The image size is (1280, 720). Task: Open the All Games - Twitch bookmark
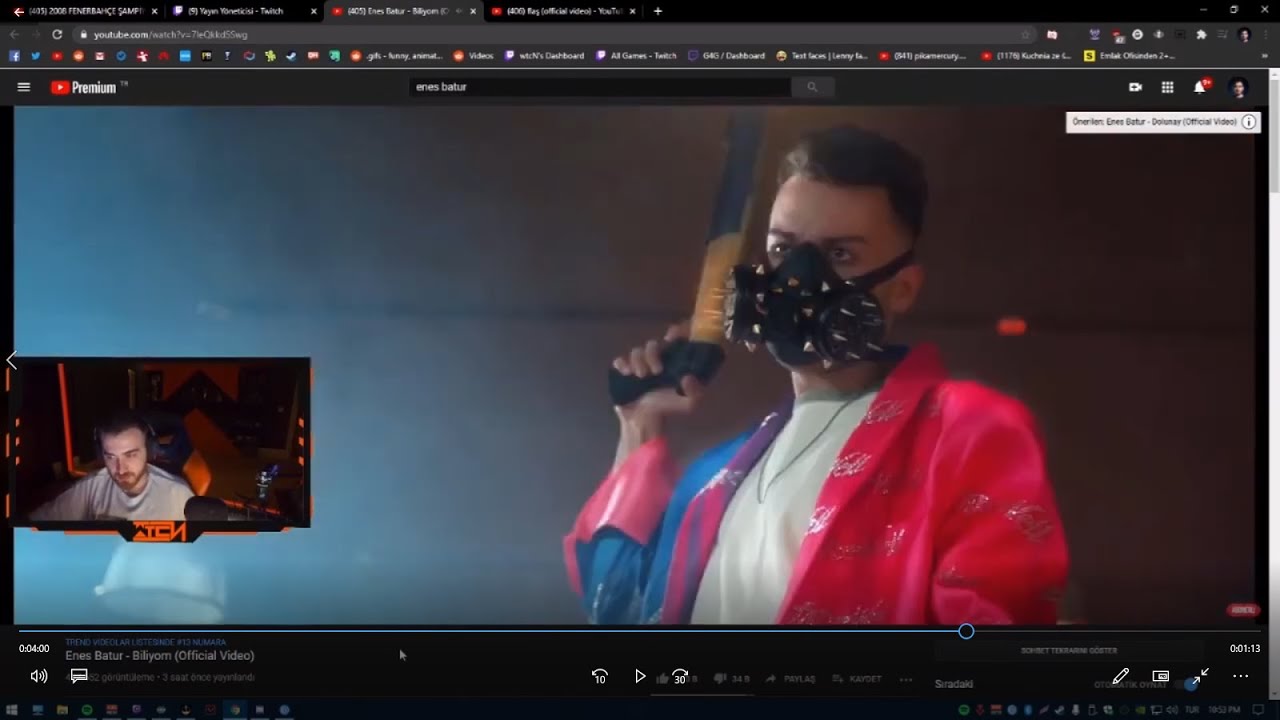636,56
